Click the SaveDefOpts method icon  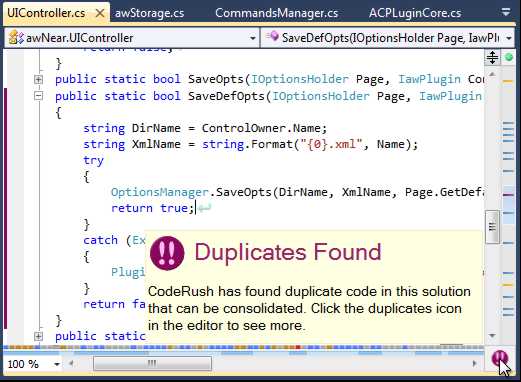(272, 36)
